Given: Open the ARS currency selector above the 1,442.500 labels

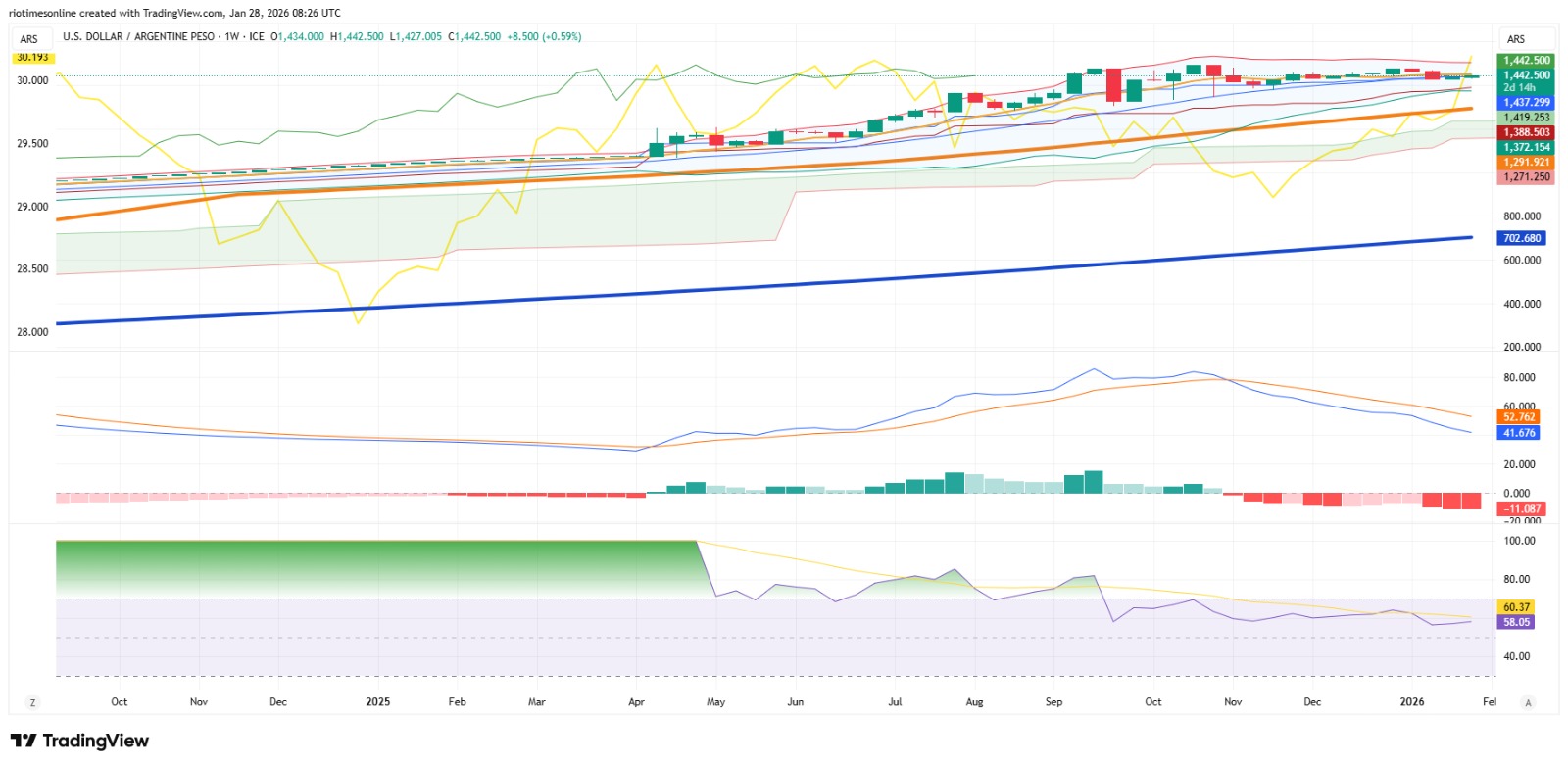Looking at the screenshot, I should pos(1516,39).
